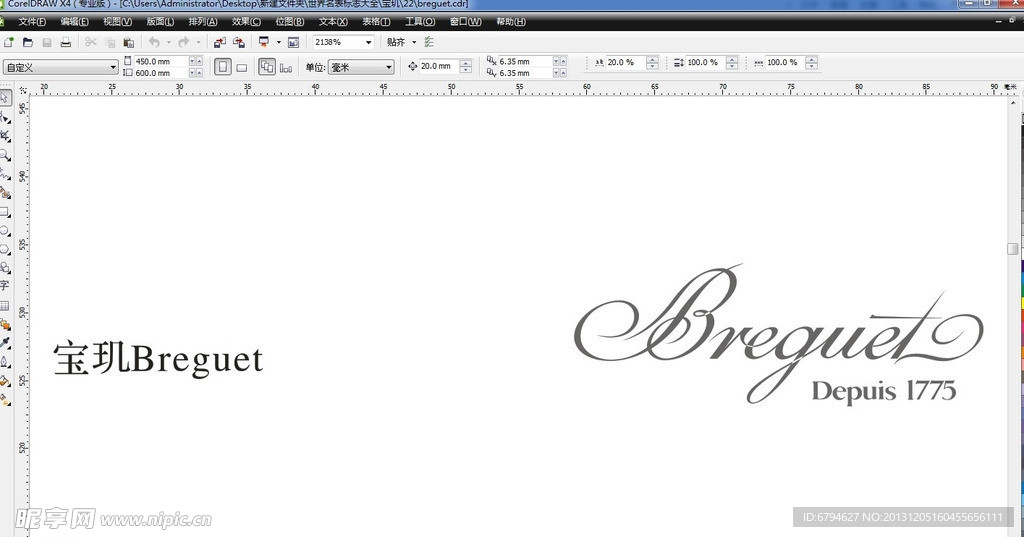Select the Crop tool in toolbox
The height and width of the screenshot is (537, 1024).
click(x=5, y=136)
